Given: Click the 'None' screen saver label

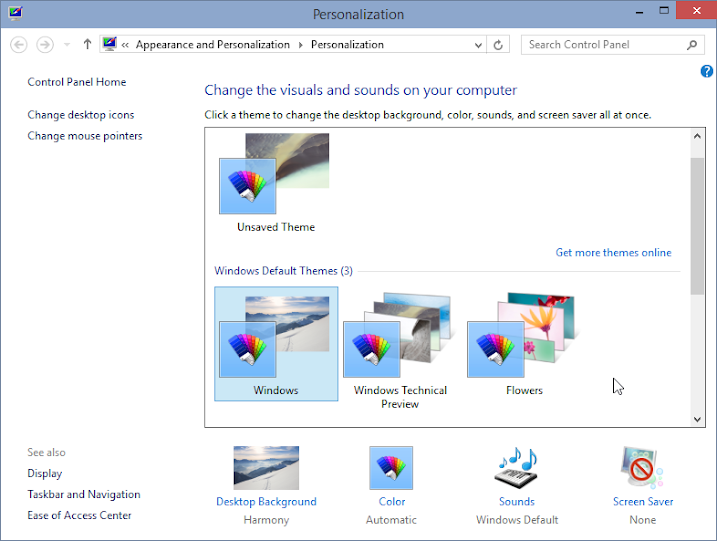Looking at the screenshot, I should 642,520.
